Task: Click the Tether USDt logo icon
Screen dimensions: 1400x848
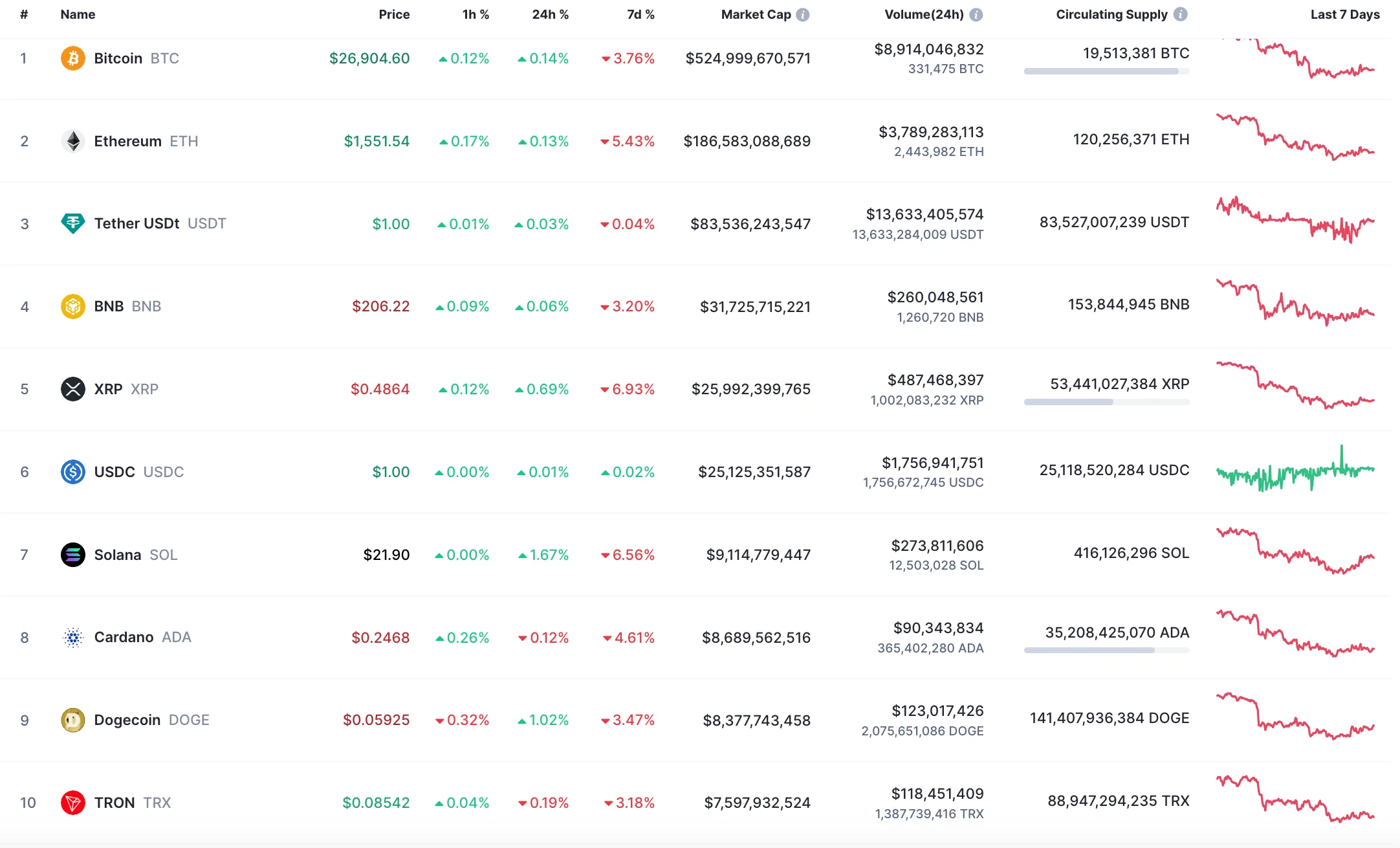Action: tap(73, 223)
